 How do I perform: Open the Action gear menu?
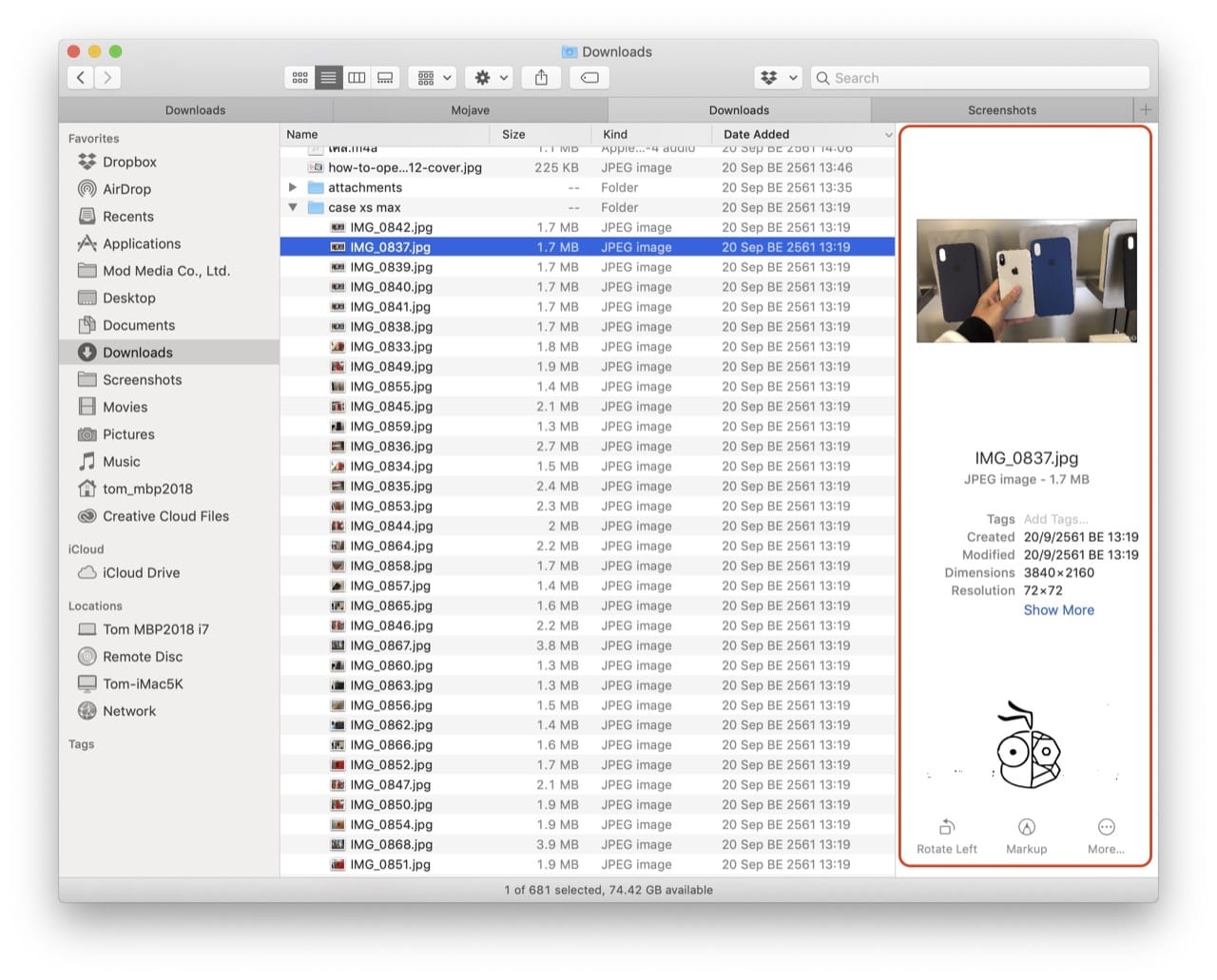pos(489,77)
